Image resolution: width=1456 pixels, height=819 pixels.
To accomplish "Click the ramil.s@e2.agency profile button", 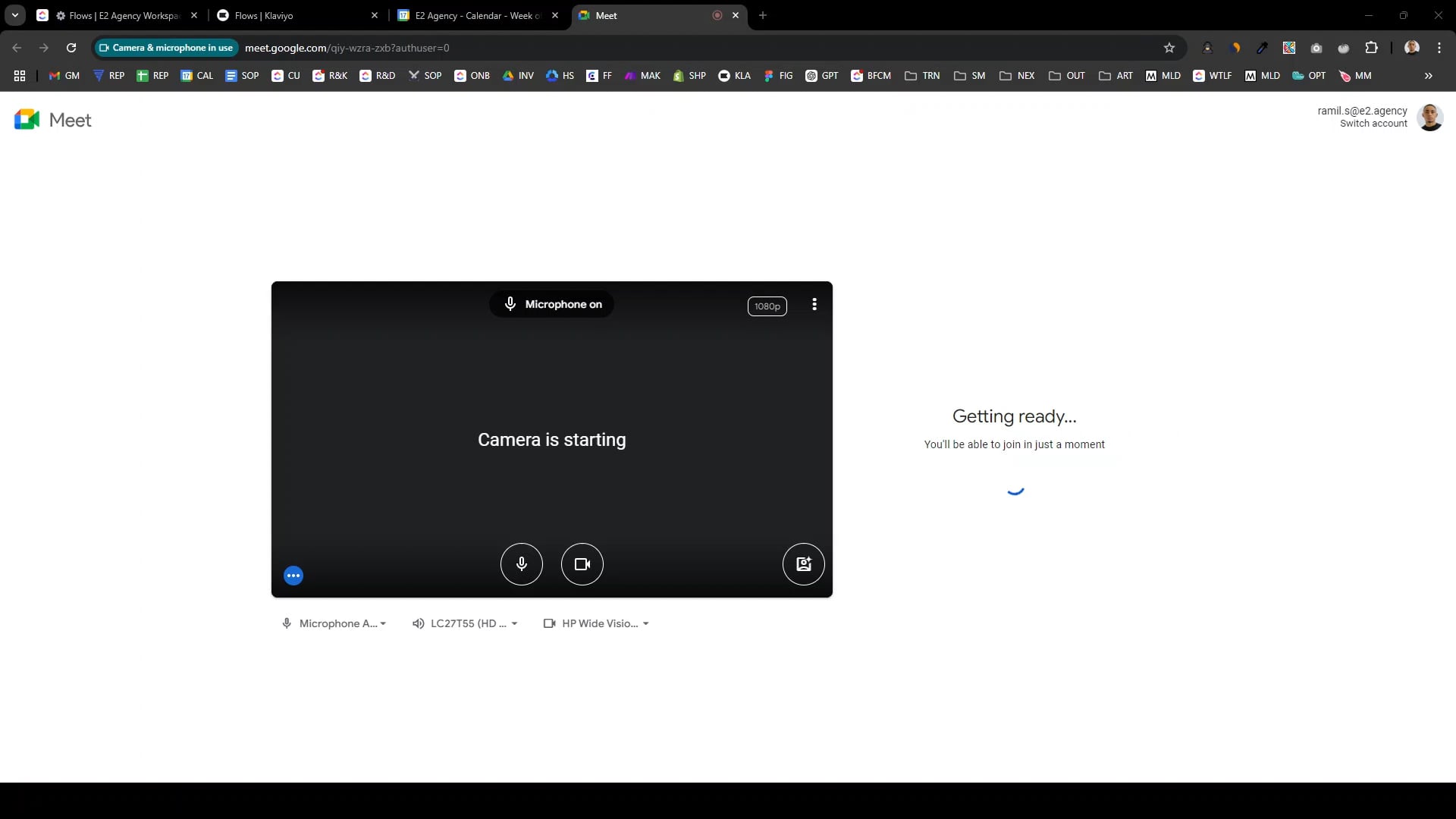I will [x=1432, y=117].
